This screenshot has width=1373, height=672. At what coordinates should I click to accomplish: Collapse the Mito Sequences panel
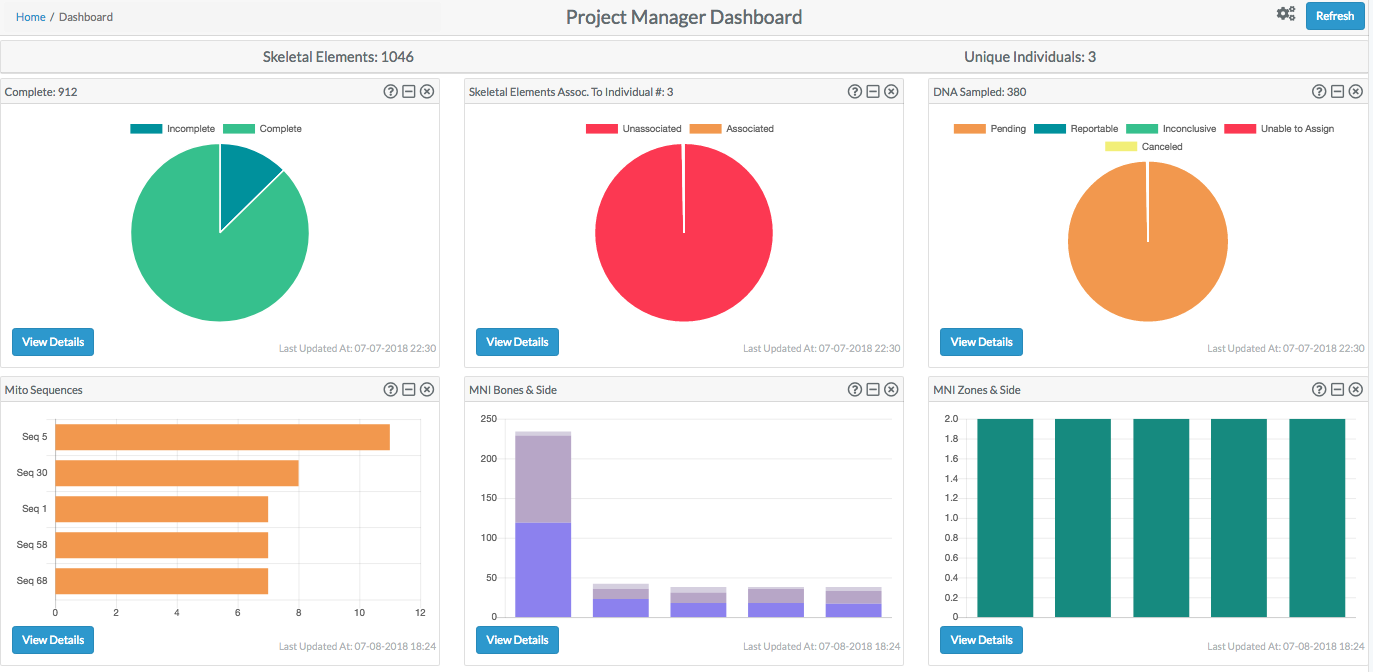[409, 389]
